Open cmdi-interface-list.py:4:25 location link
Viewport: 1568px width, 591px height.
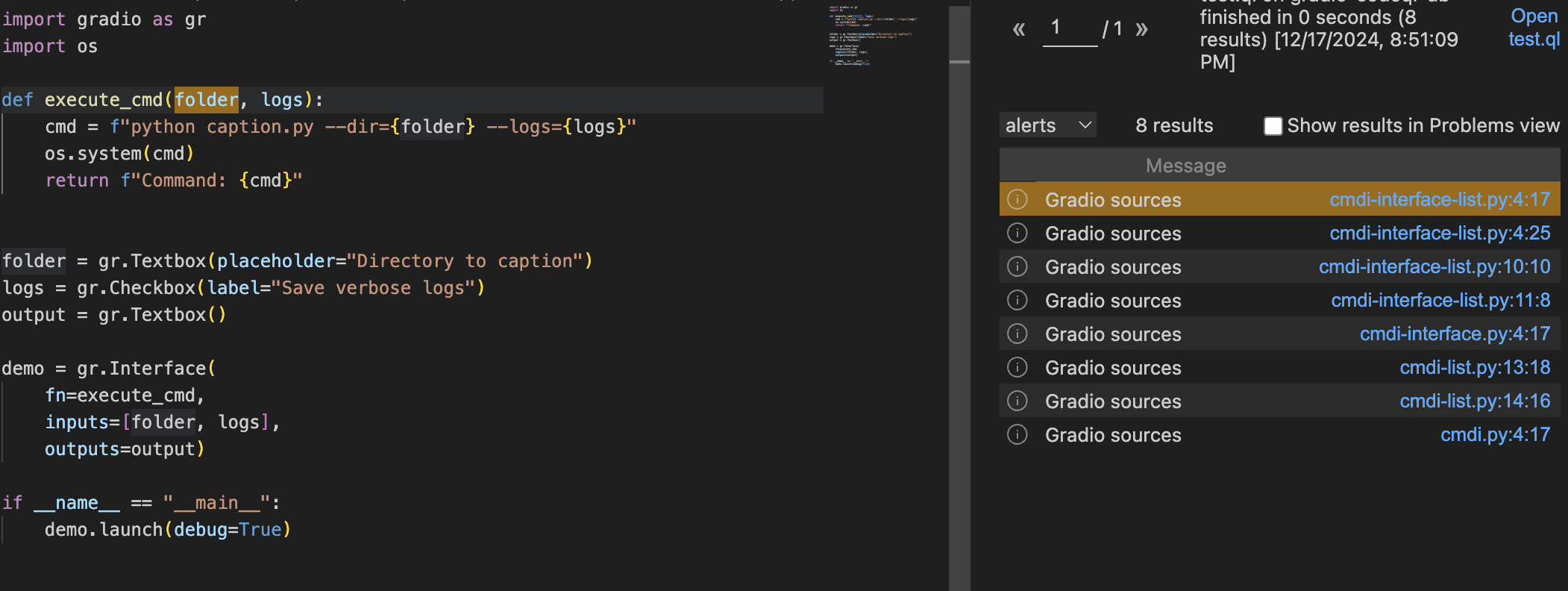(1440, 234)
